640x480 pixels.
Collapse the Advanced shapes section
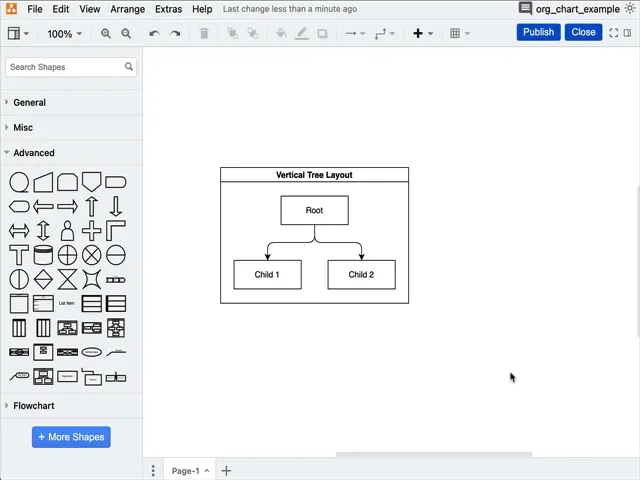pyautogui.click(x=34, y=153)
